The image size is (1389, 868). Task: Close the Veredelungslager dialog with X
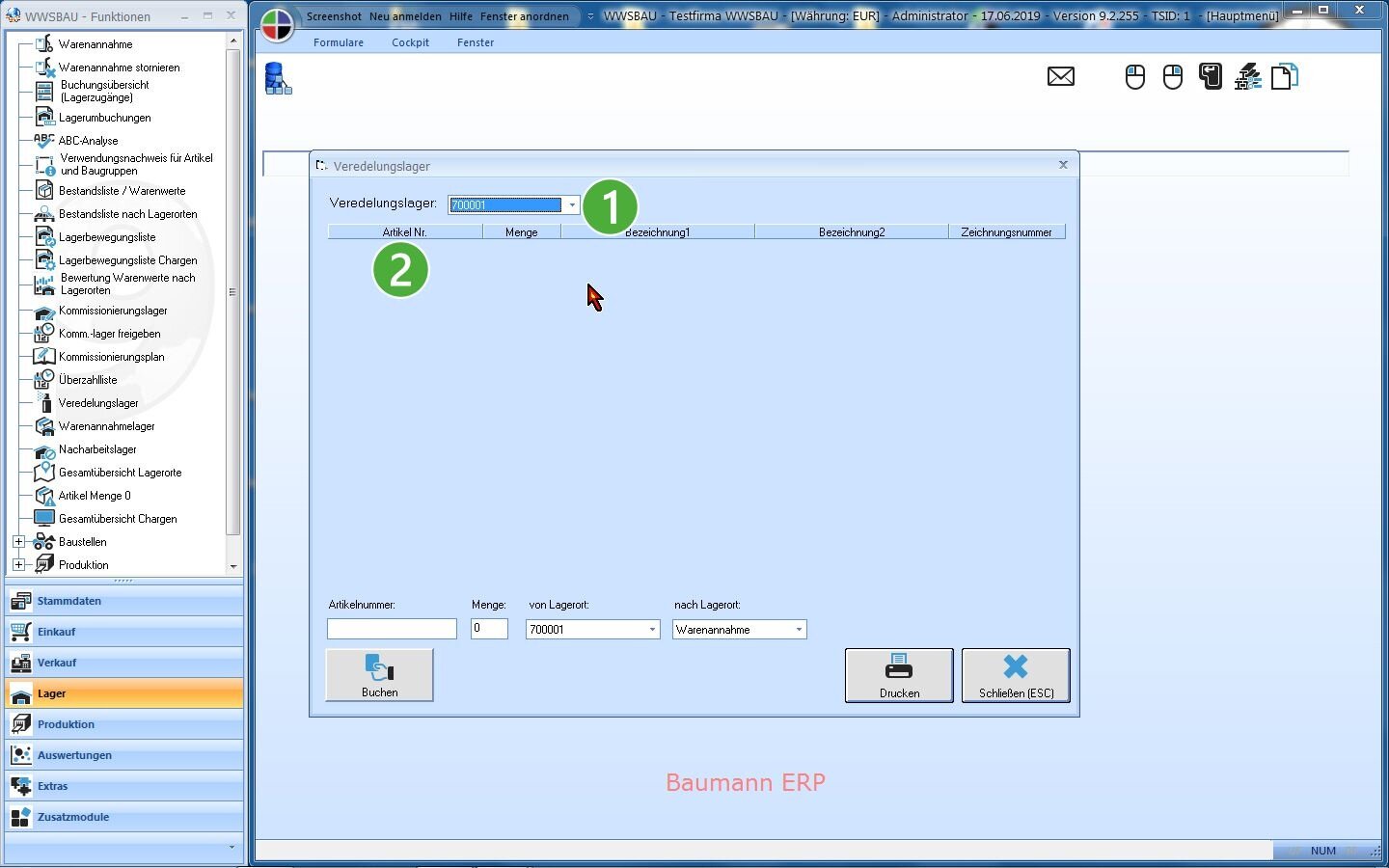(x=1063, y=165)
